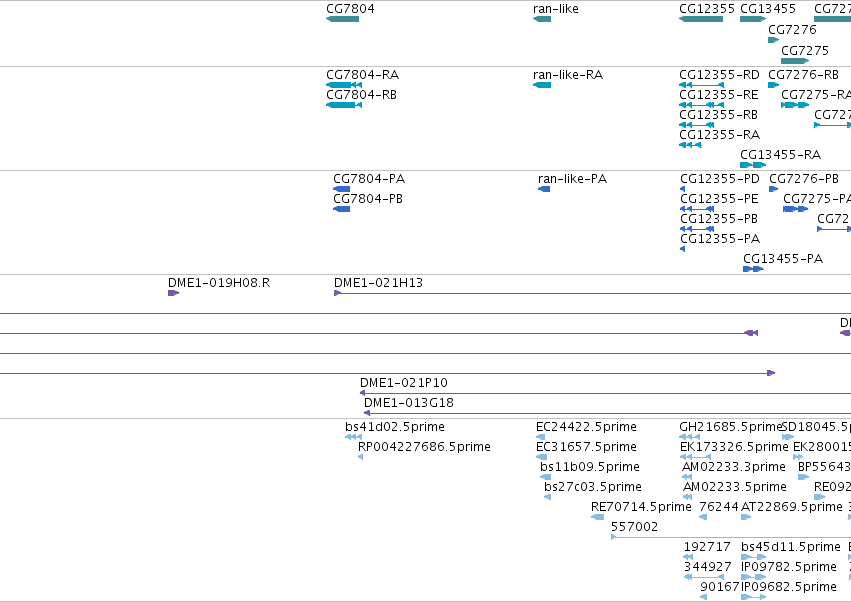This screenshot has height=602, width=851.
Task: Click the CG13455-RA transcript label
Action: click(780, 155)
